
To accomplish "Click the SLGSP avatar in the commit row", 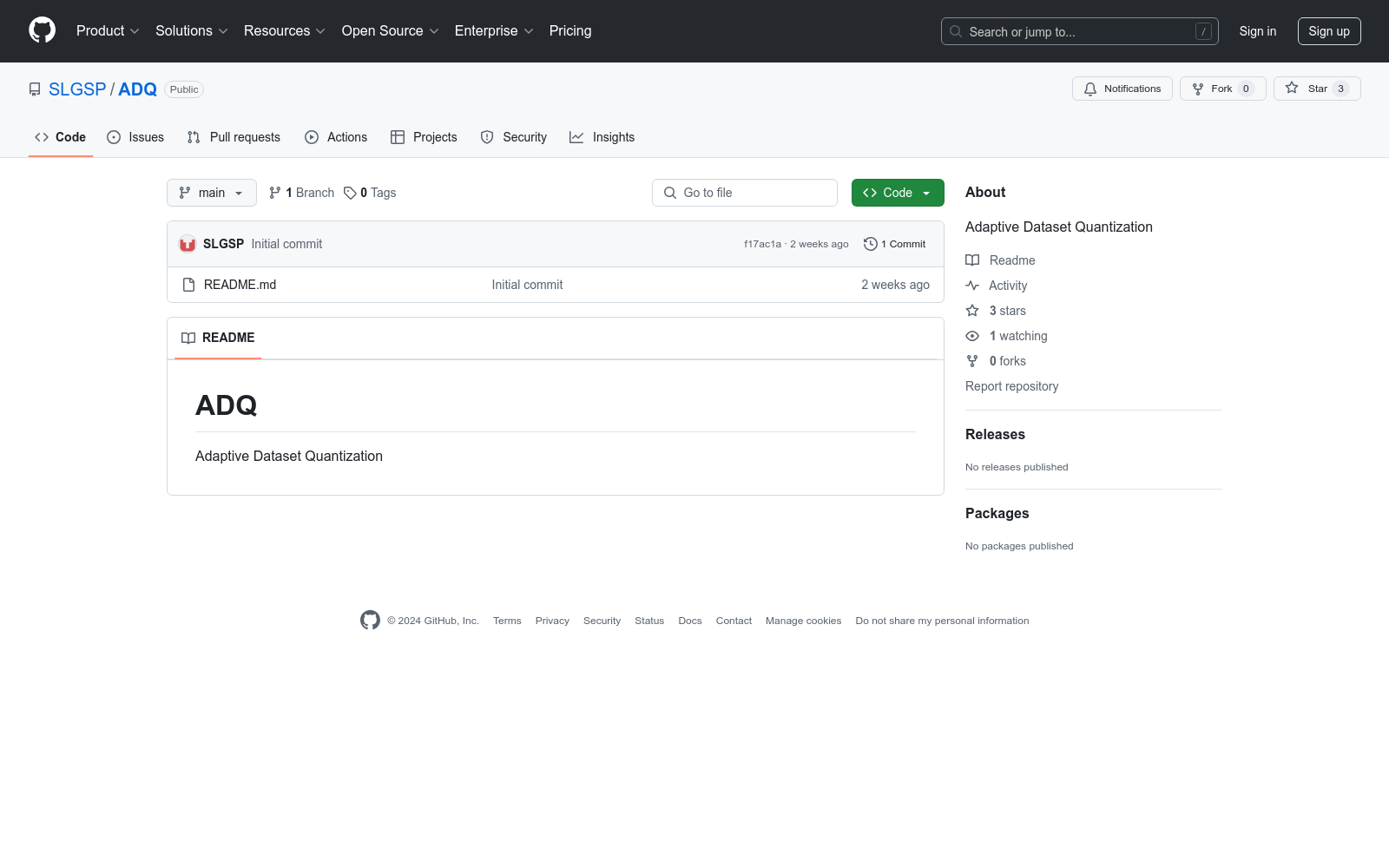I will pos(188,244).
